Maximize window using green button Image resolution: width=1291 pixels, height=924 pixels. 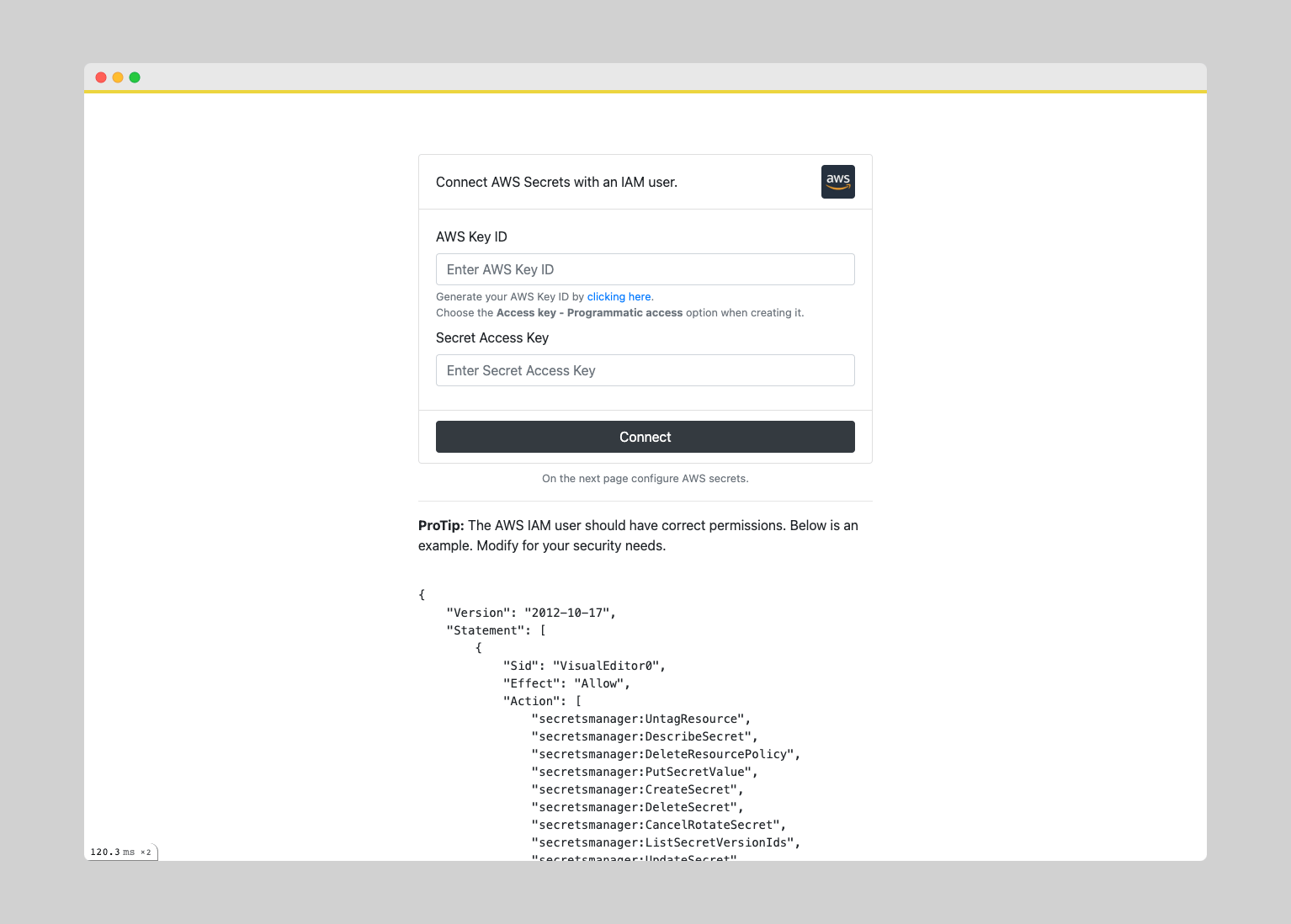(x=135, y=77)
